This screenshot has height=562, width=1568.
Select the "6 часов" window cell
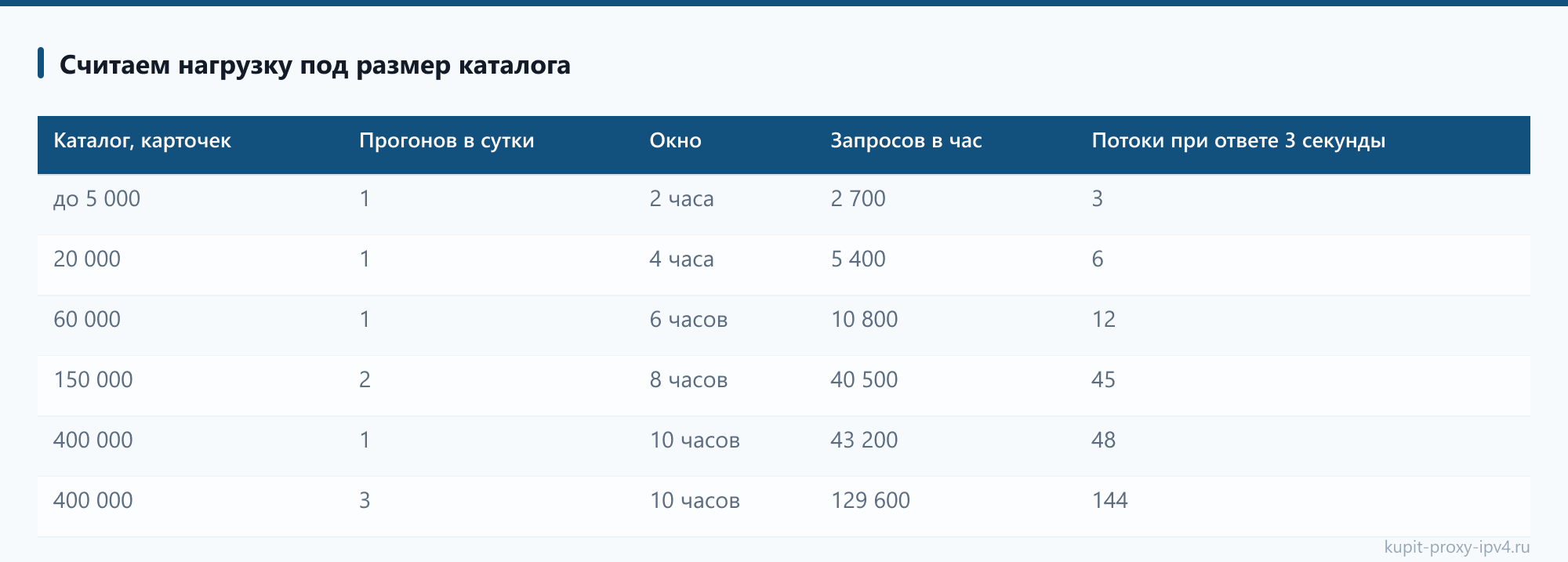688,320
